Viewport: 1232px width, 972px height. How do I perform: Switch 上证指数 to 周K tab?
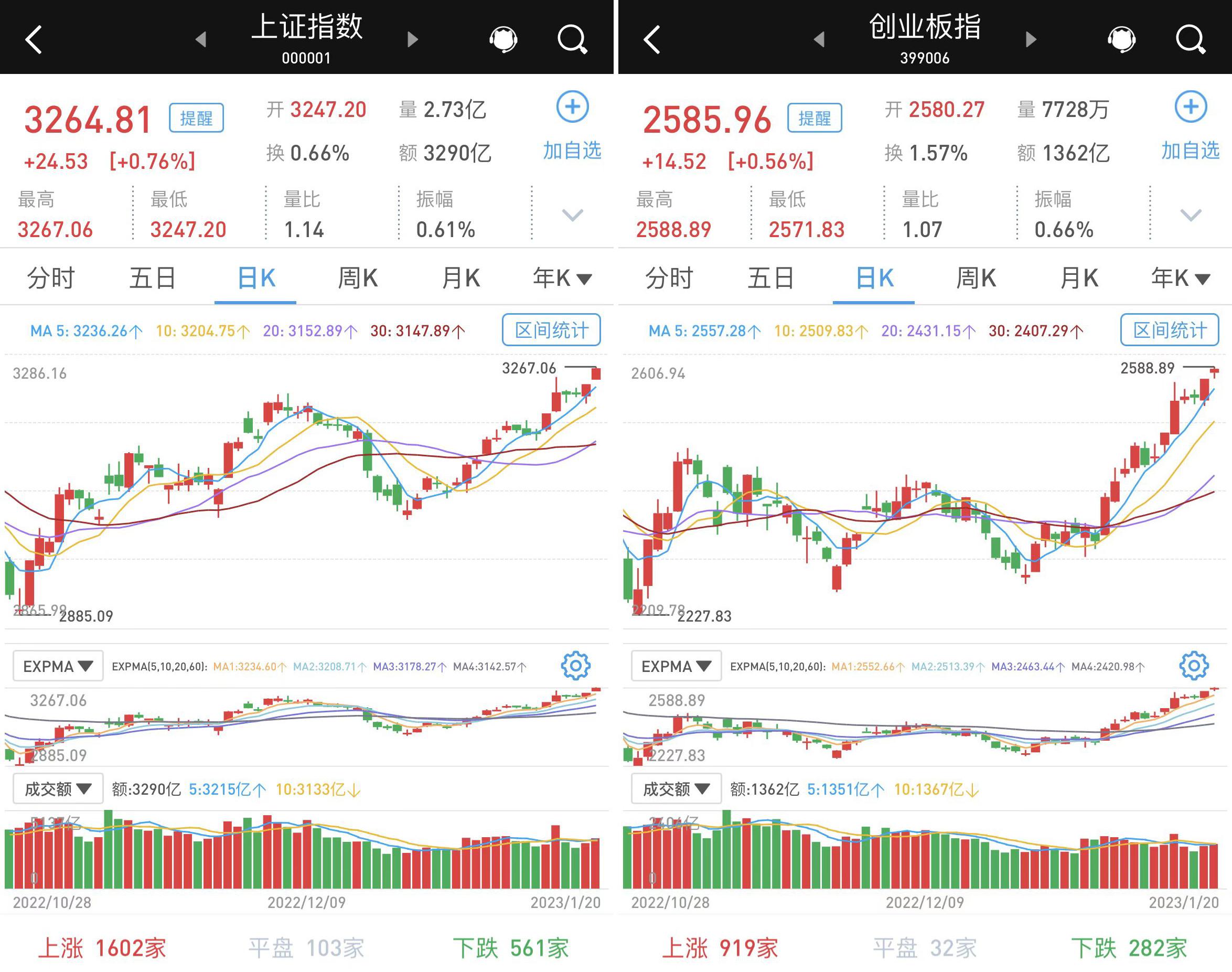pyautogui.click(x=358, y=279)
